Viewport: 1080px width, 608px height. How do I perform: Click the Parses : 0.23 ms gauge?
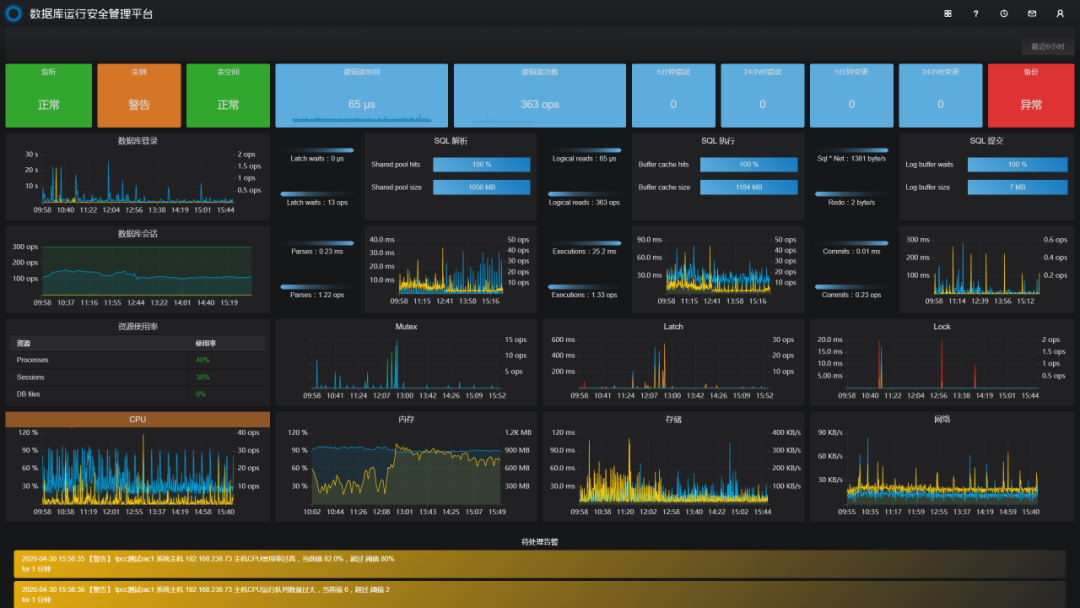click(317, 247)
